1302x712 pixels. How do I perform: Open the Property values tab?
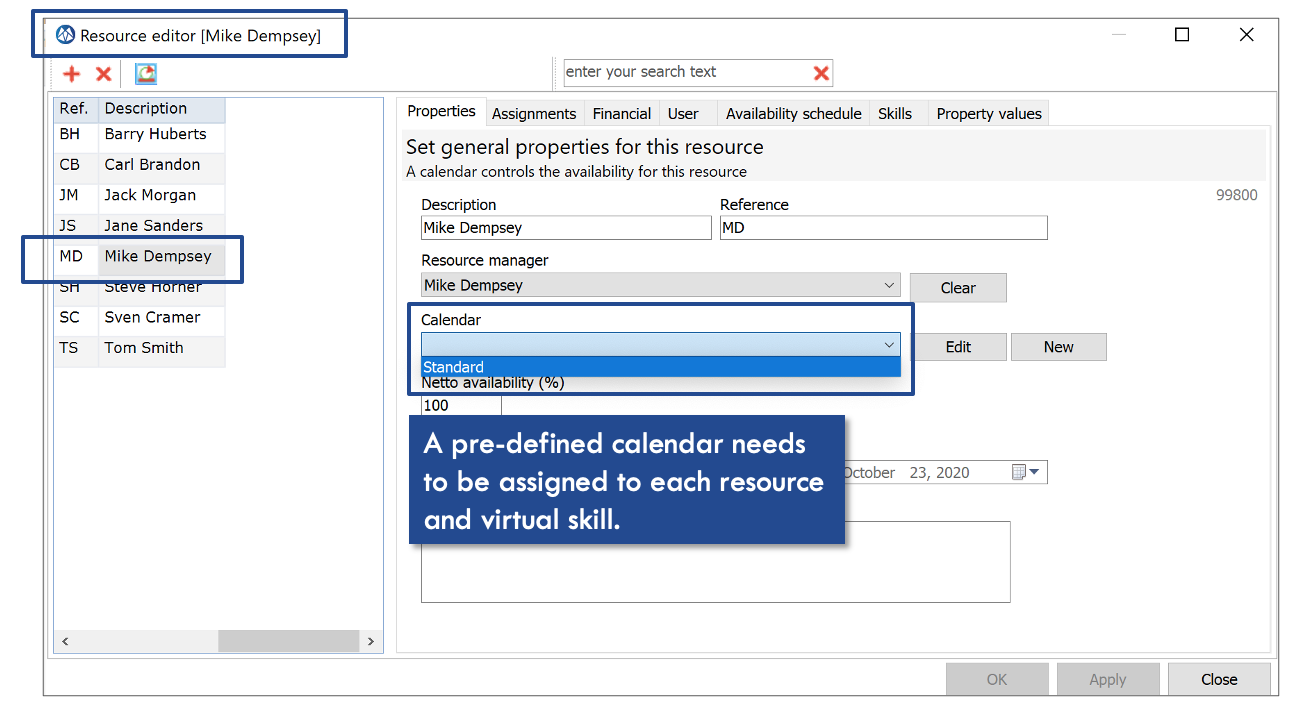(989, 114)
